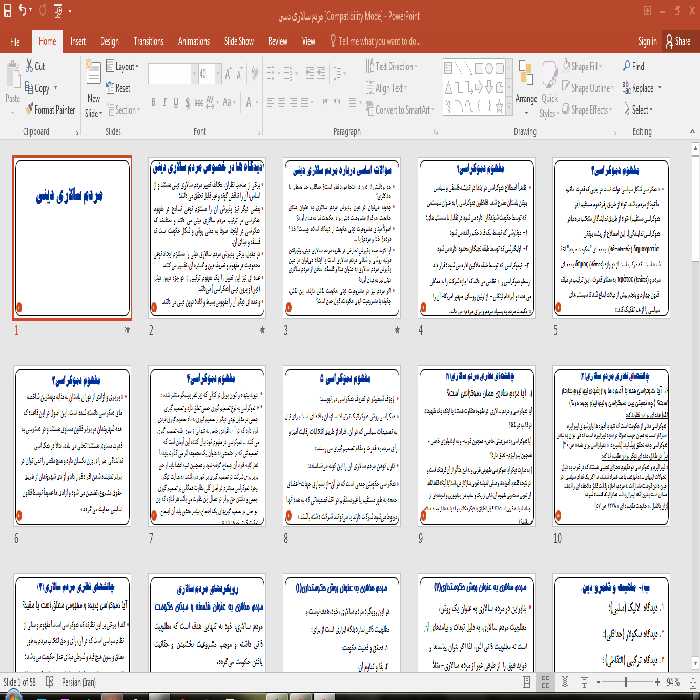Click the Align Left paragraph icon

270,103
